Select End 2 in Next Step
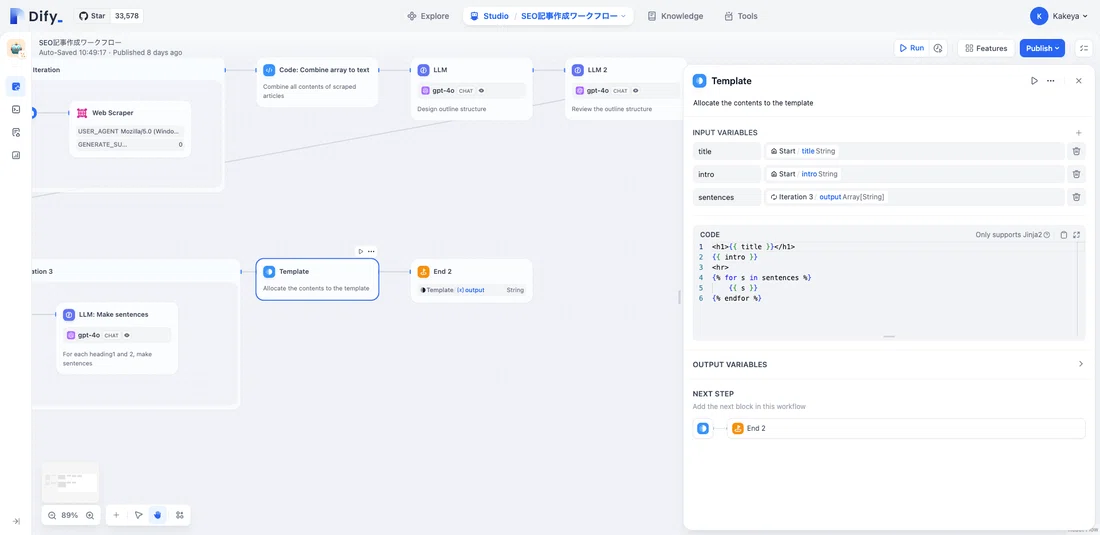Viewport: 1100px width, 535px height. pyautogui.click(x=906, y=428)
